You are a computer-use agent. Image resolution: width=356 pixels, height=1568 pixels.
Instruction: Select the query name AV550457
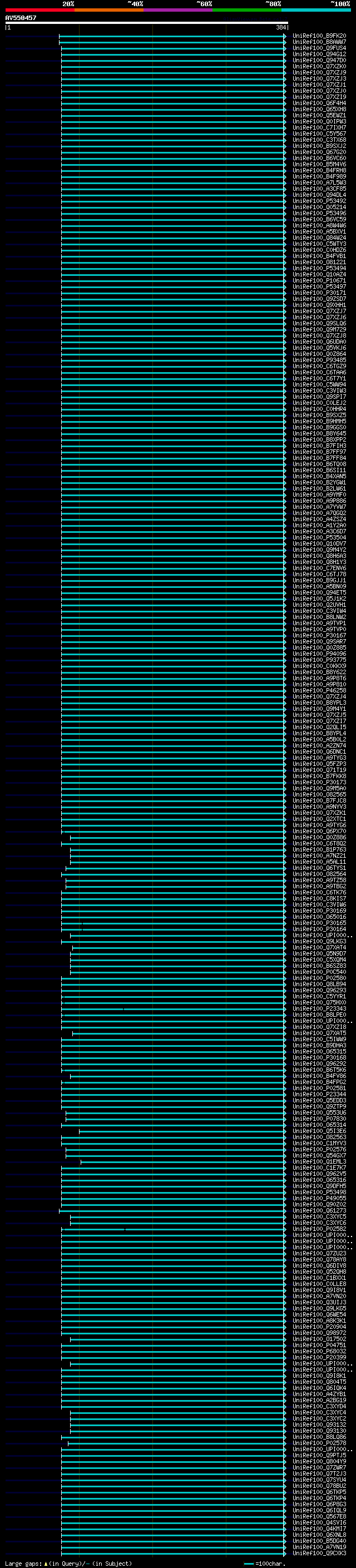point(21,18)
